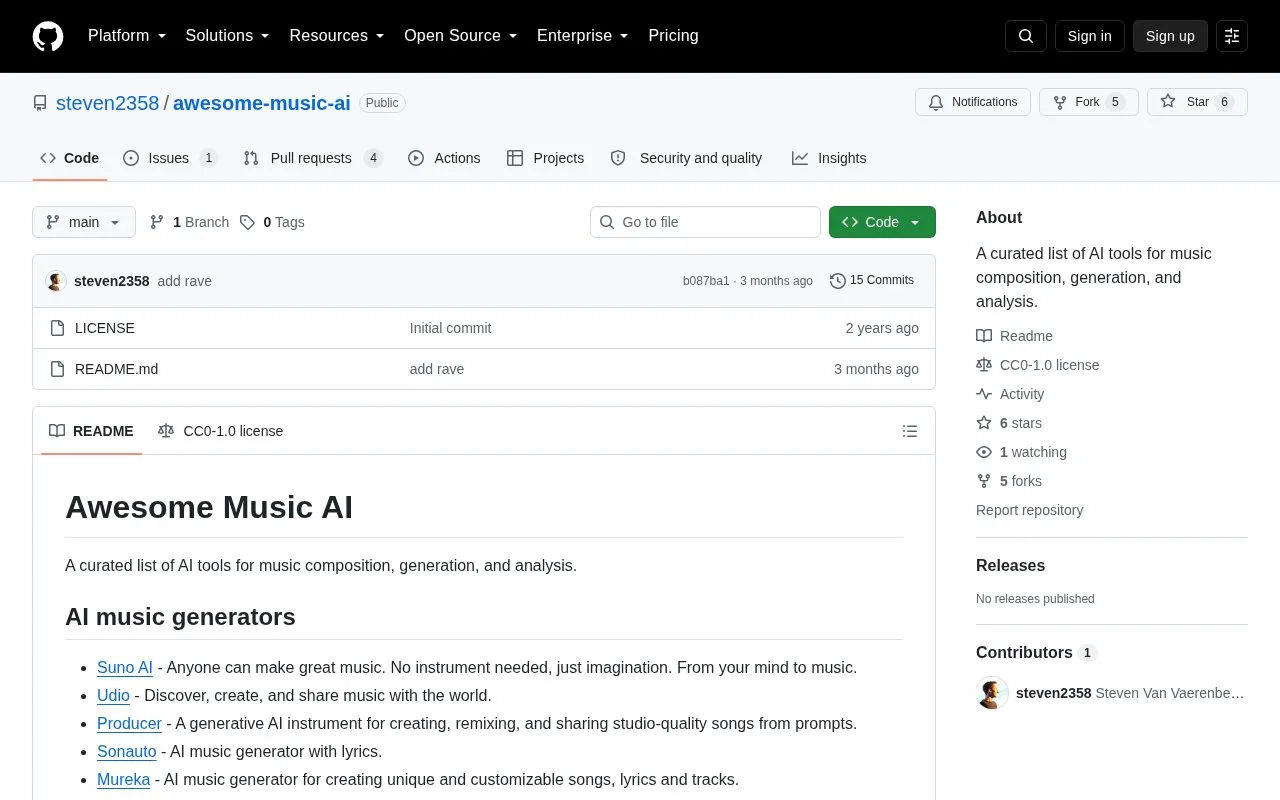Open the Actions tab
Screen dimensions: 1280x800
click(x=444, y=158)
